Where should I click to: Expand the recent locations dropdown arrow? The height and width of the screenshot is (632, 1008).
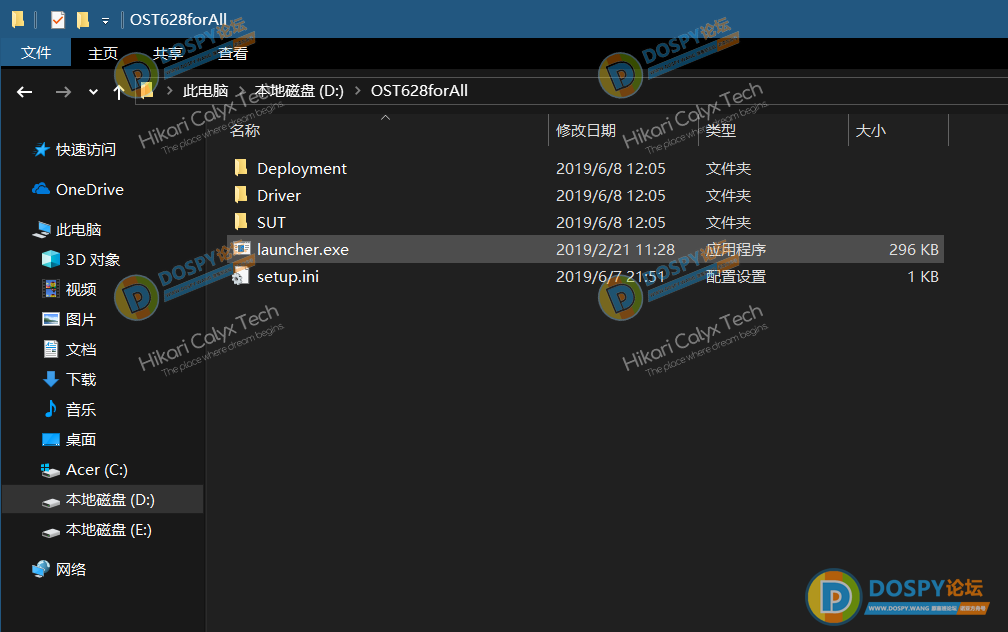tap(93, 91)
